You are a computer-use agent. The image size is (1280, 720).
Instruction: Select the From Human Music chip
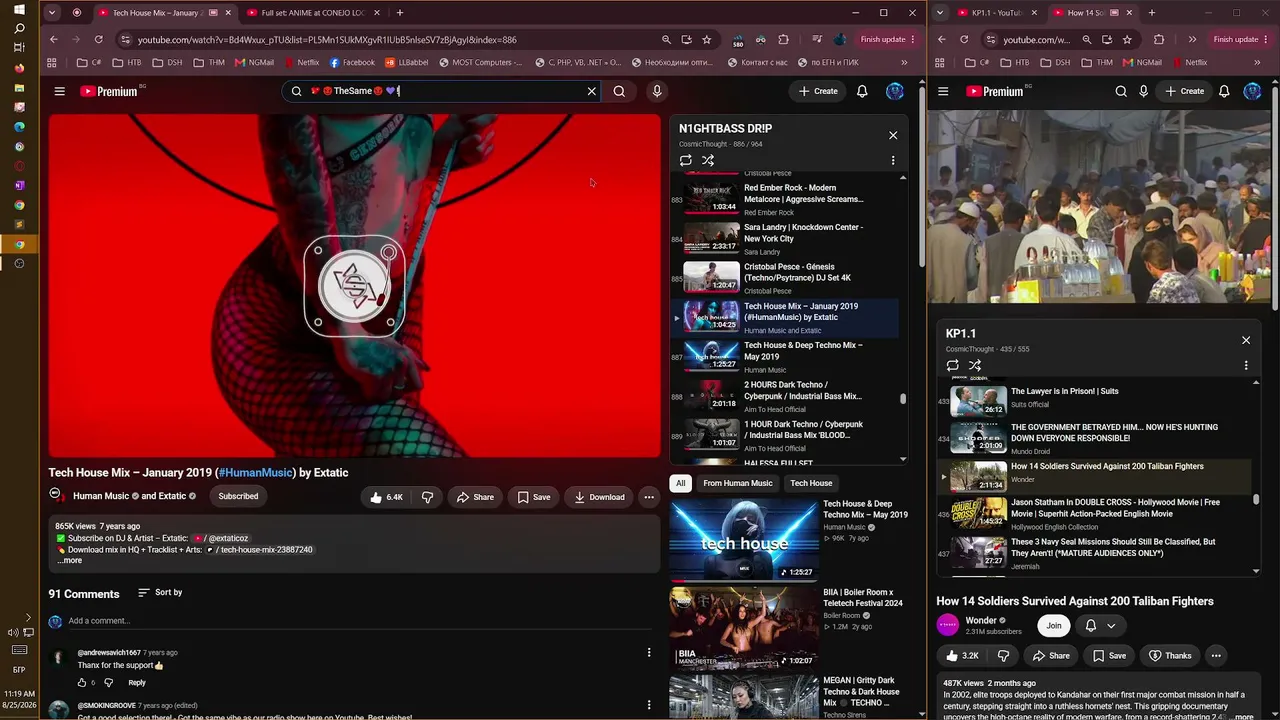click(738, 484)
